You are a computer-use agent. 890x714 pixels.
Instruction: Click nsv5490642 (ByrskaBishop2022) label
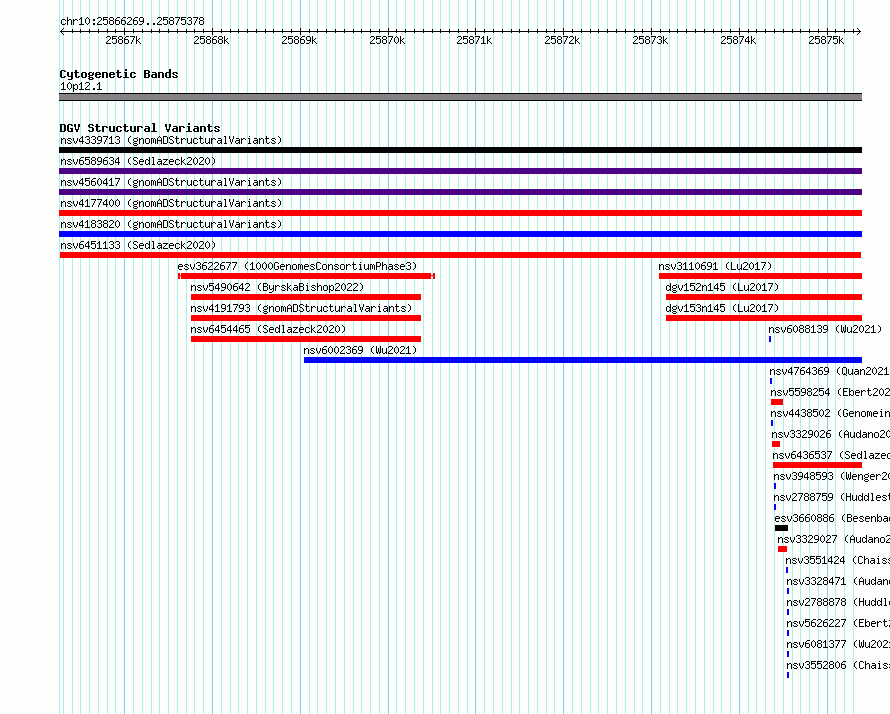(x=277, y=287)
